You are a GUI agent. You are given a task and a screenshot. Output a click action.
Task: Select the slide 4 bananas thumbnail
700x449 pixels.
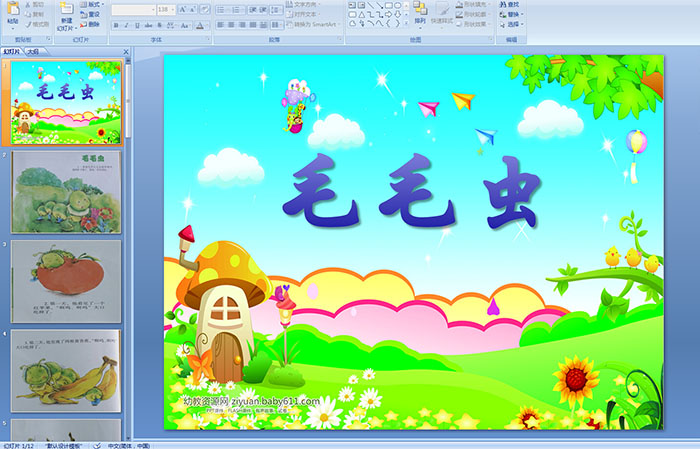[x=66, y=370]
